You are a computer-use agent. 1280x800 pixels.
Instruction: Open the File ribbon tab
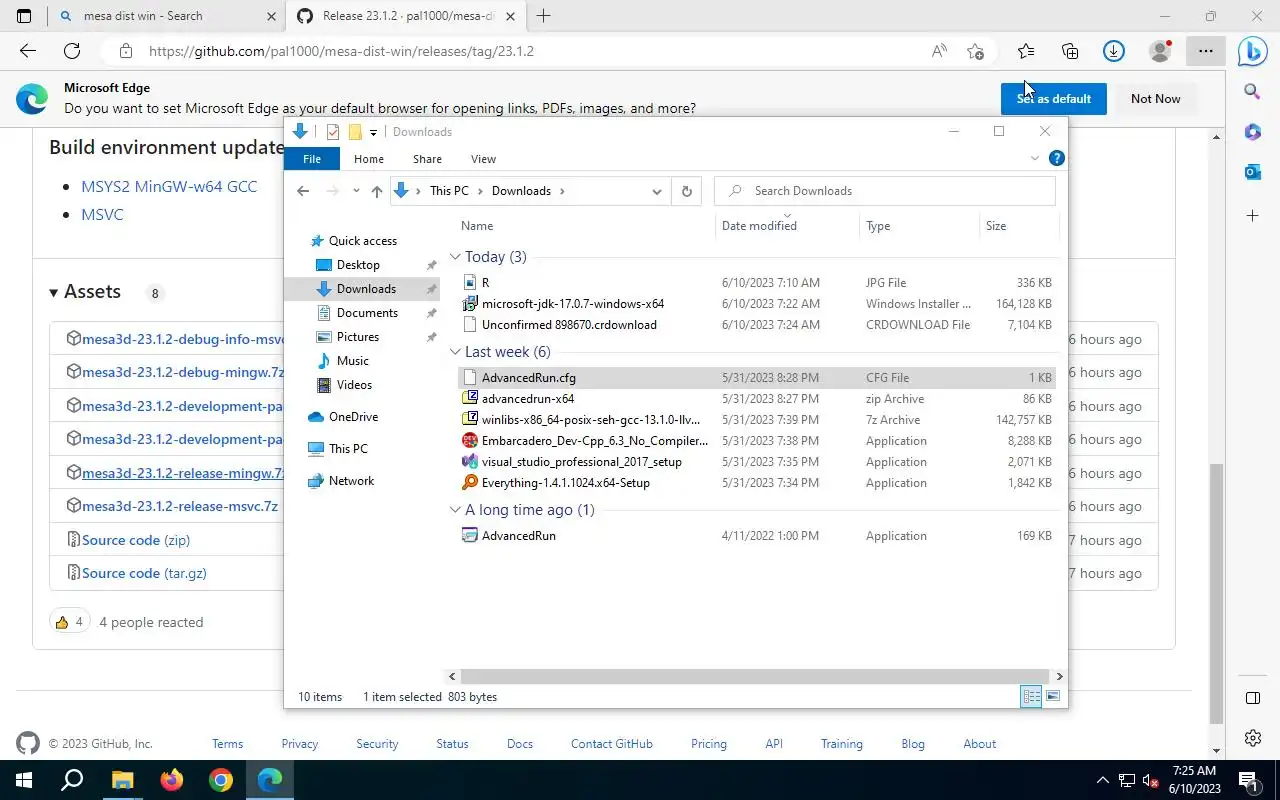(x=312, y=159)
